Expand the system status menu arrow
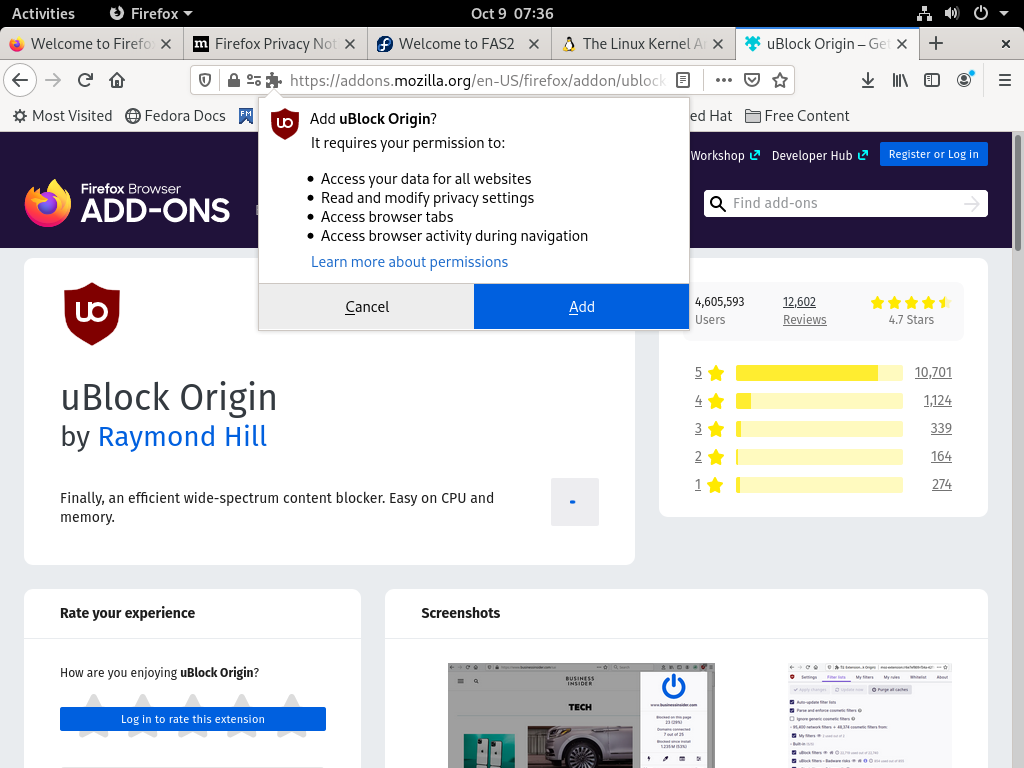Viewport: 1024px width, 768px height. click(1004, 13)
